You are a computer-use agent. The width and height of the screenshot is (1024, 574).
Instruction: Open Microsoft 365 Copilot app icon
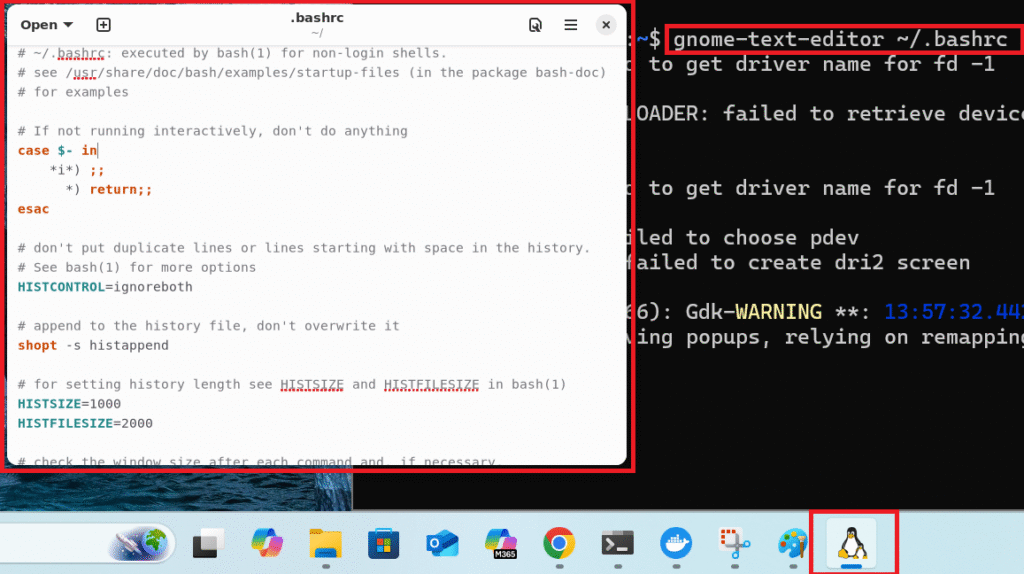[x=501, y=543]
